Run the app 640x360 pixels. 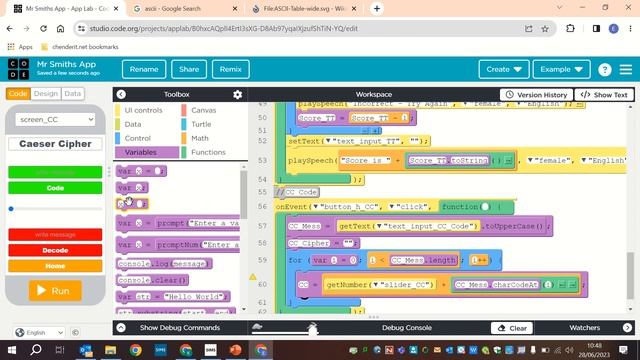(55, 291)
